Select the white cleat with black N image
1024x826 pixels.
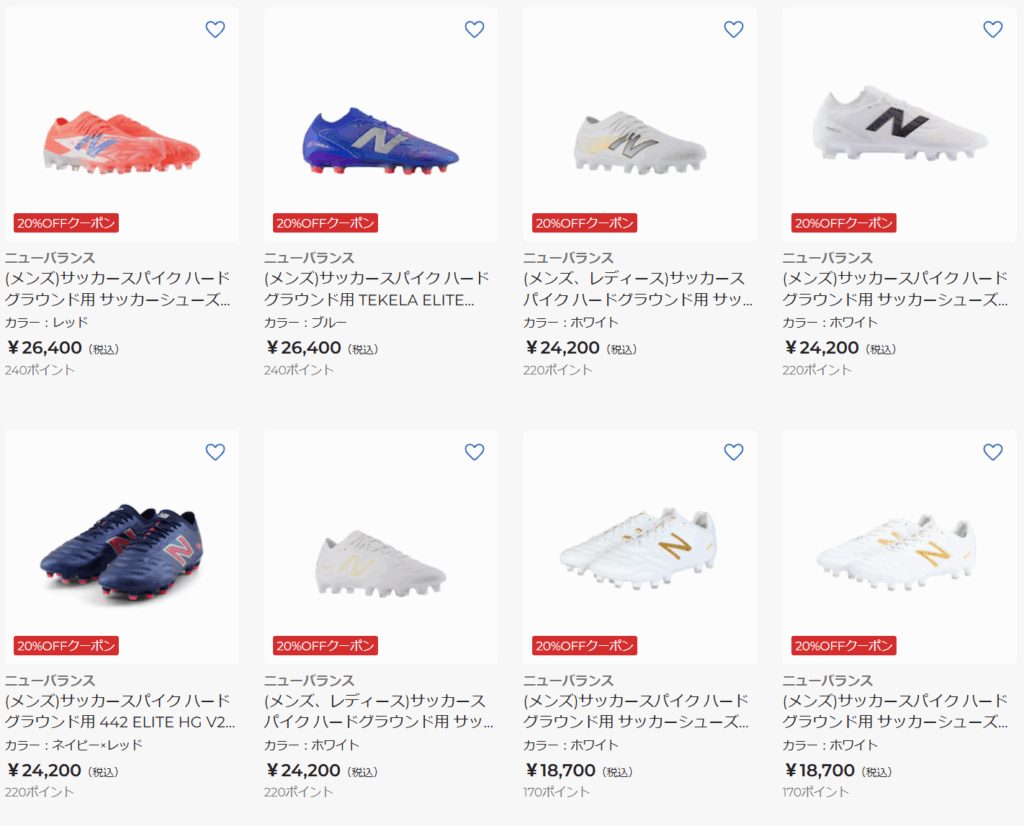pyautogui.click(x=898, y=125)
